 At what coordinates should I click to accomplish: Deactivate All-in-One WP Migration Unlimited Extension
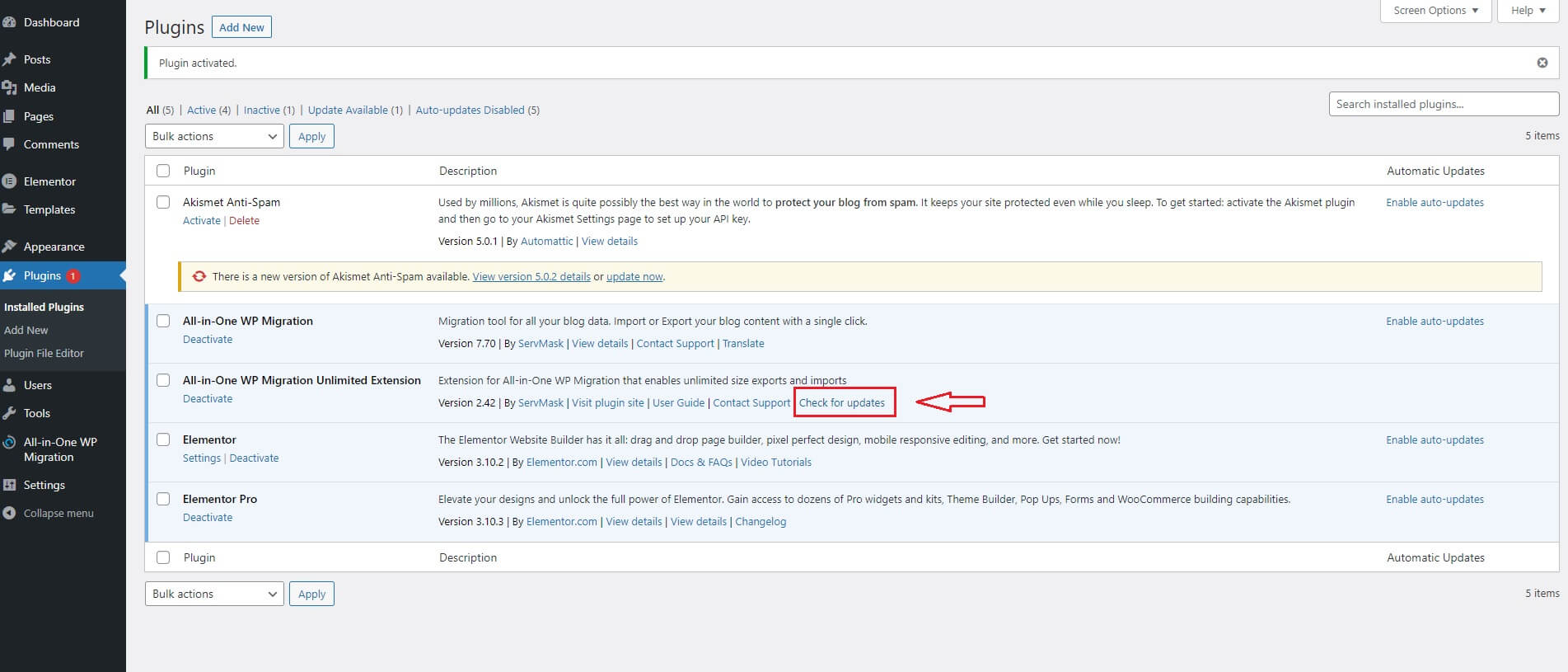pos(208,398)
